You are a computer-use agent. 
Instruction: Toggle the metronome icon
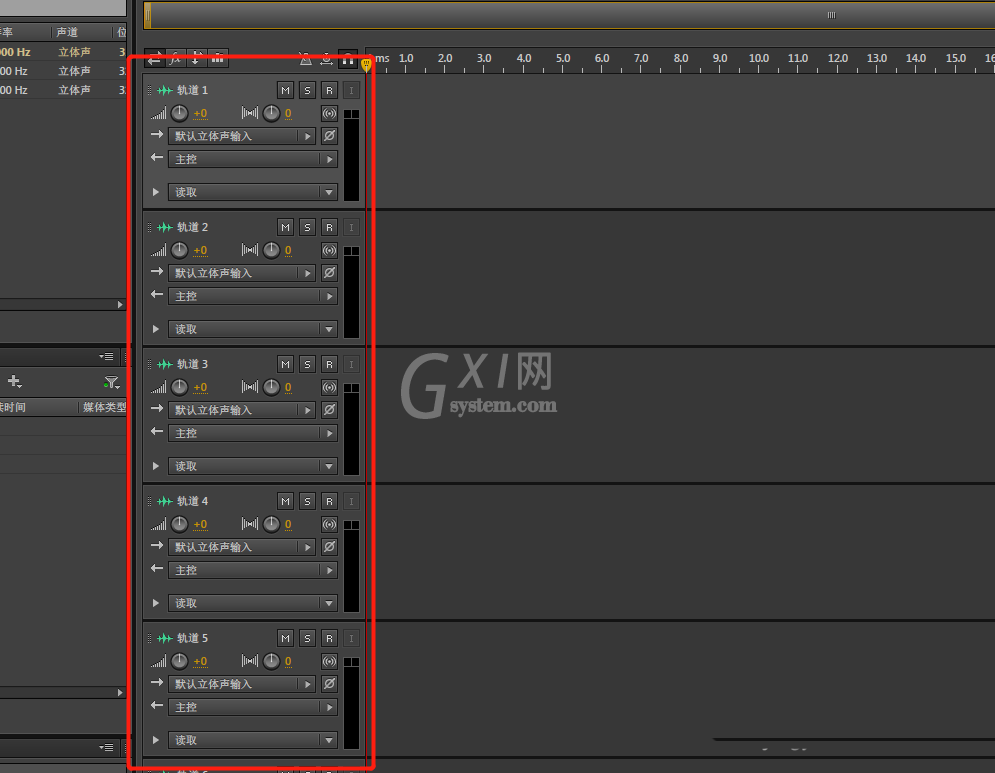(306, 60)
